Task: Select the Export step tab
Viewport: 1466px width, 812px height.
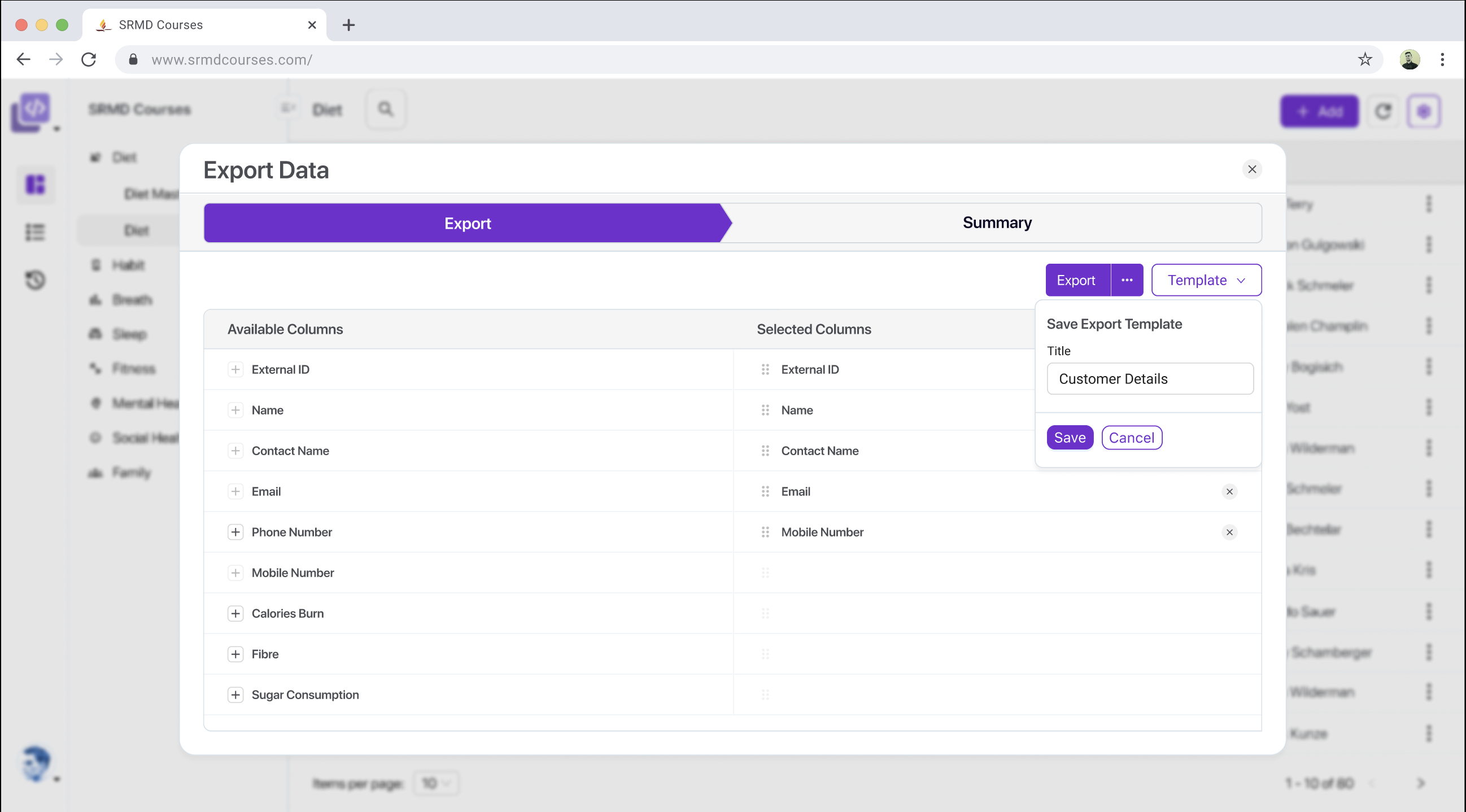Action: coord(466,223)
